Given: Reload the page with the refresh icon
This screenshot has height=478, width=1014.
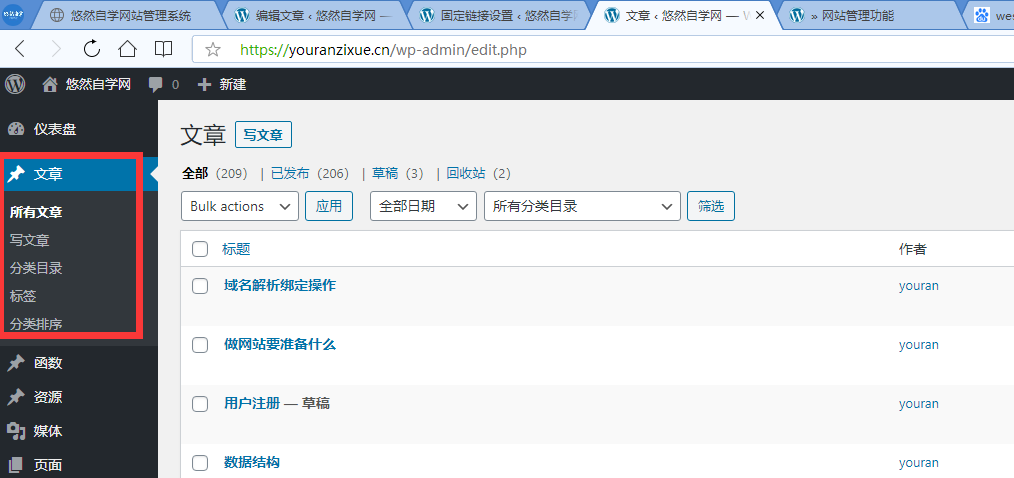Looking at the screenshot, I should (92, 49).
